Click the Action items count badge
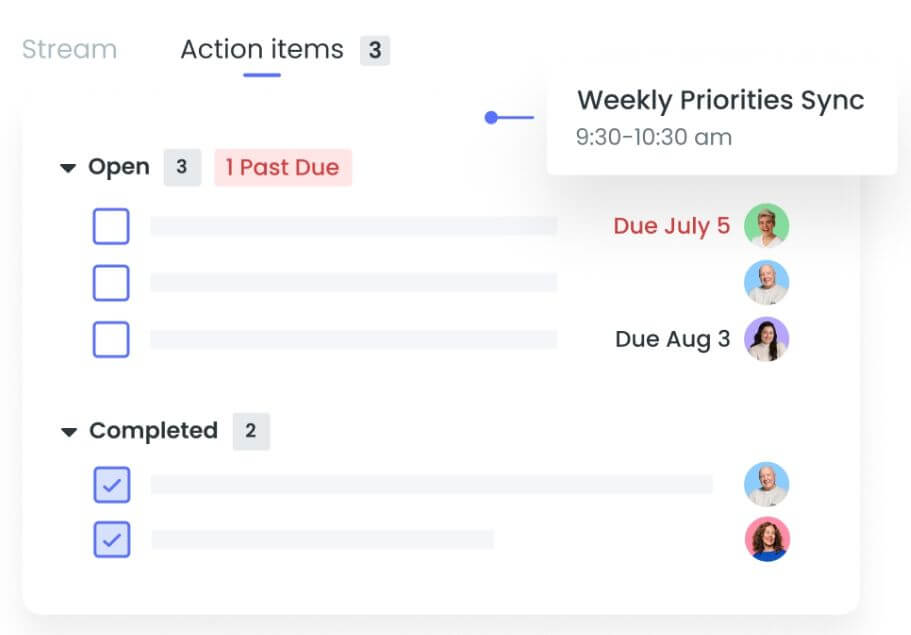Image resolution: width=911 pixels, height=635 pixels. tap(375, 50)
